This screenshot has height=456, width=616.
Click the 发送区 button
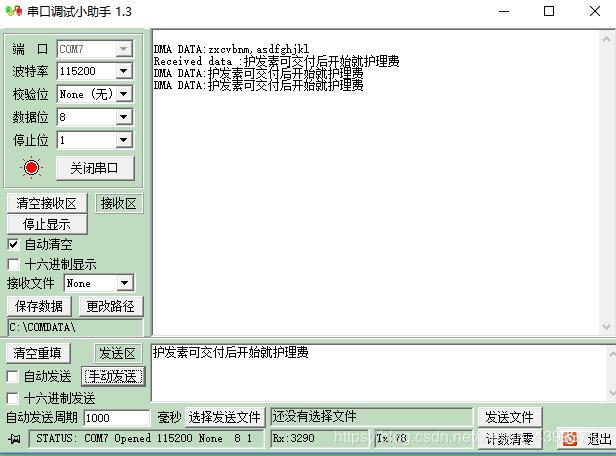117,353
